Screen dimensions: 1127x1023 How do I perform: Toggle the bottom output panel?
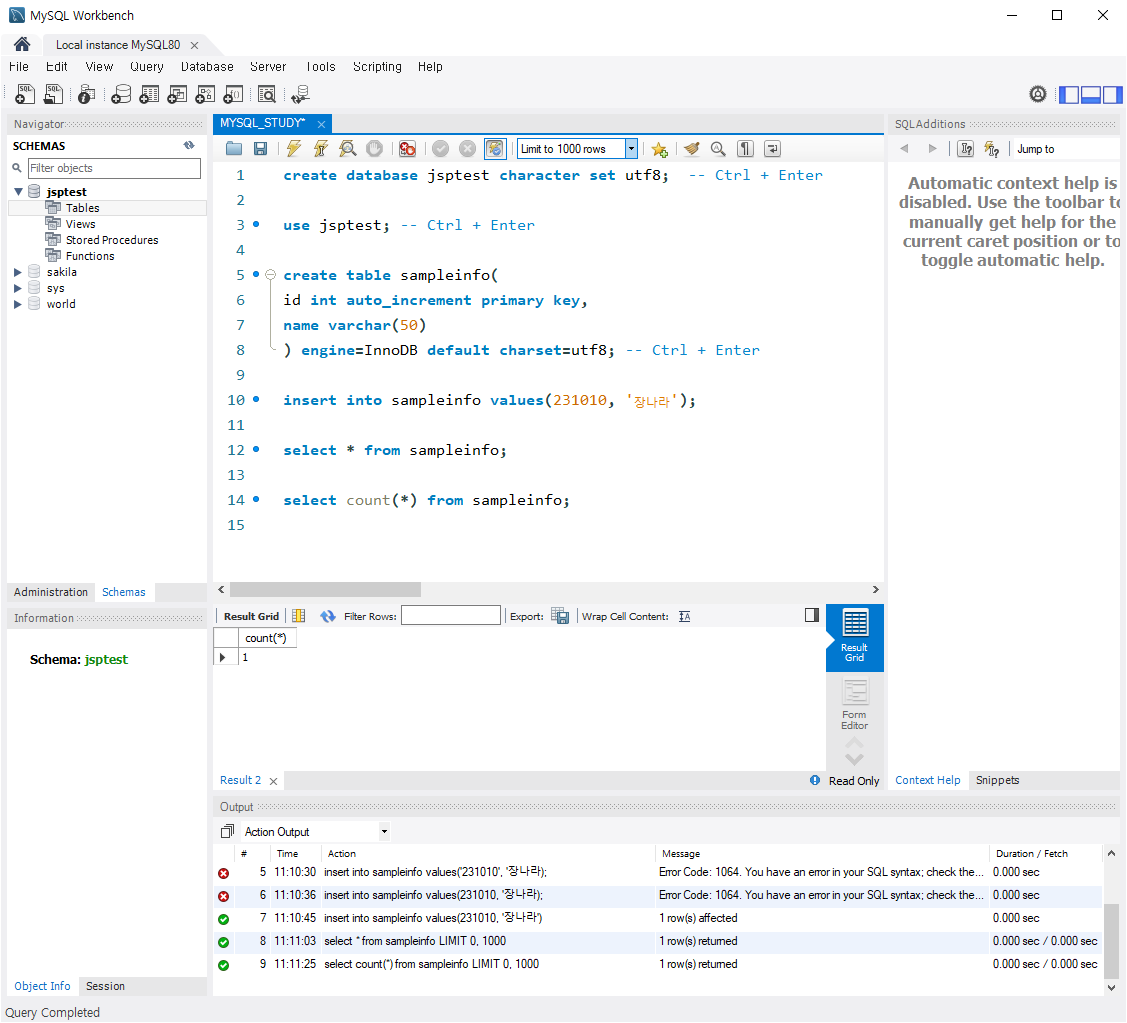point(1091,94)
